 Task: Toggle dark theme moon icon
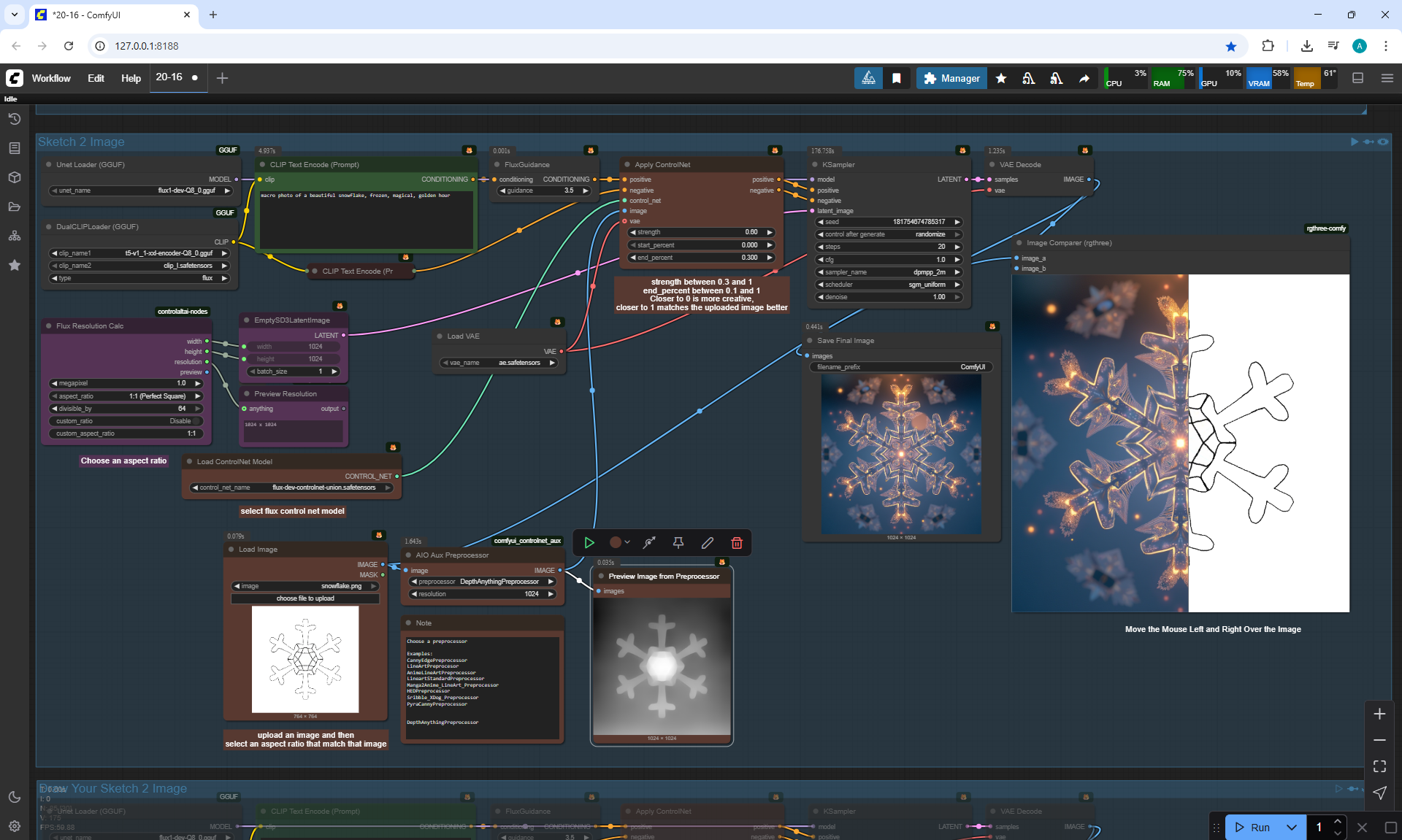click(x=15, y=797)
